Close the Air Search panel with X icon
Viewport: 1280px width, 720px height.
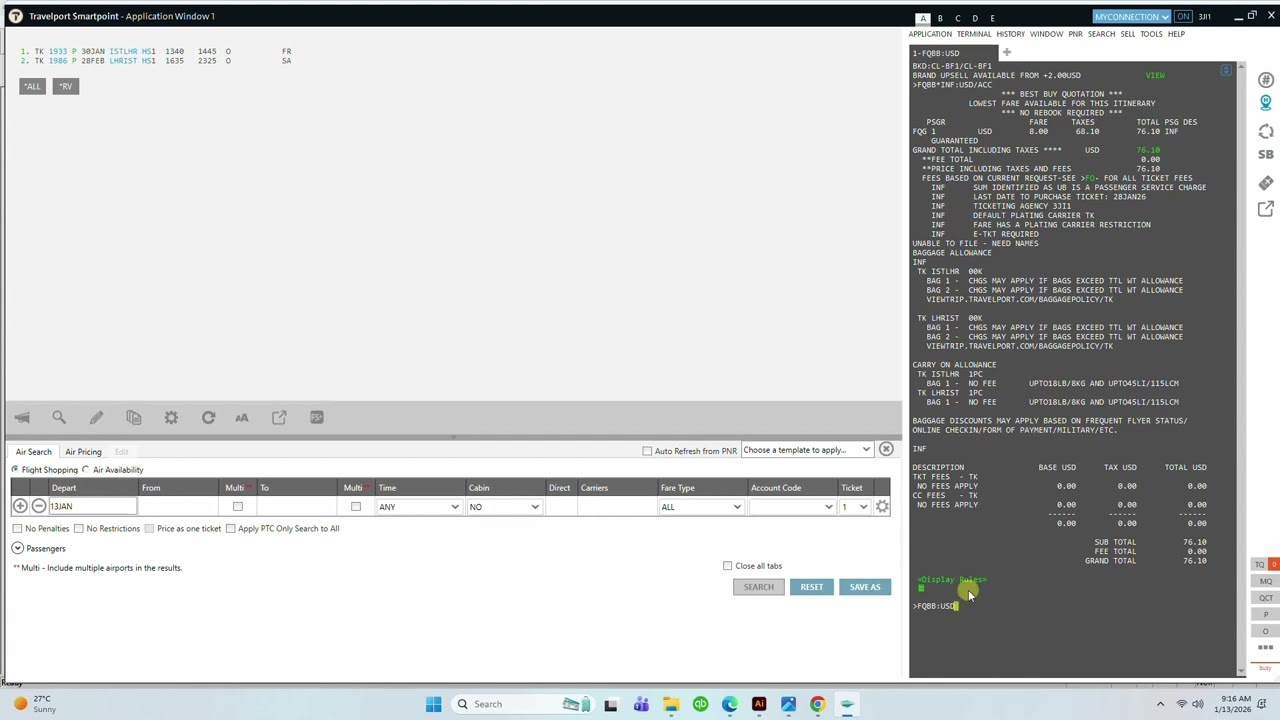[x=886, y=450]
